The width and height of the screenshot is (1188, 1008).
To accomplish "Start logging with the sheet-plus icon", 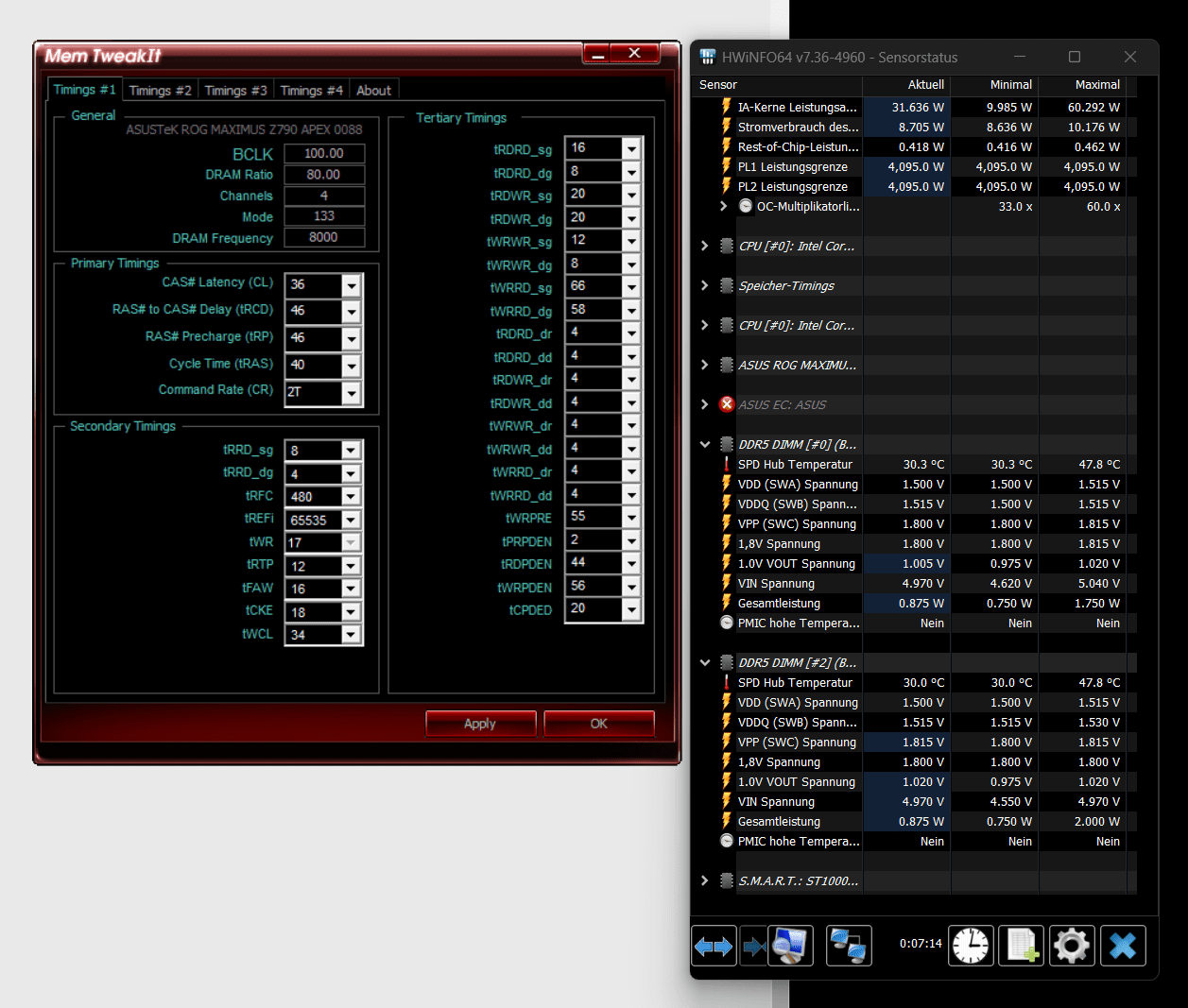I will click(x=1022, y=946).
